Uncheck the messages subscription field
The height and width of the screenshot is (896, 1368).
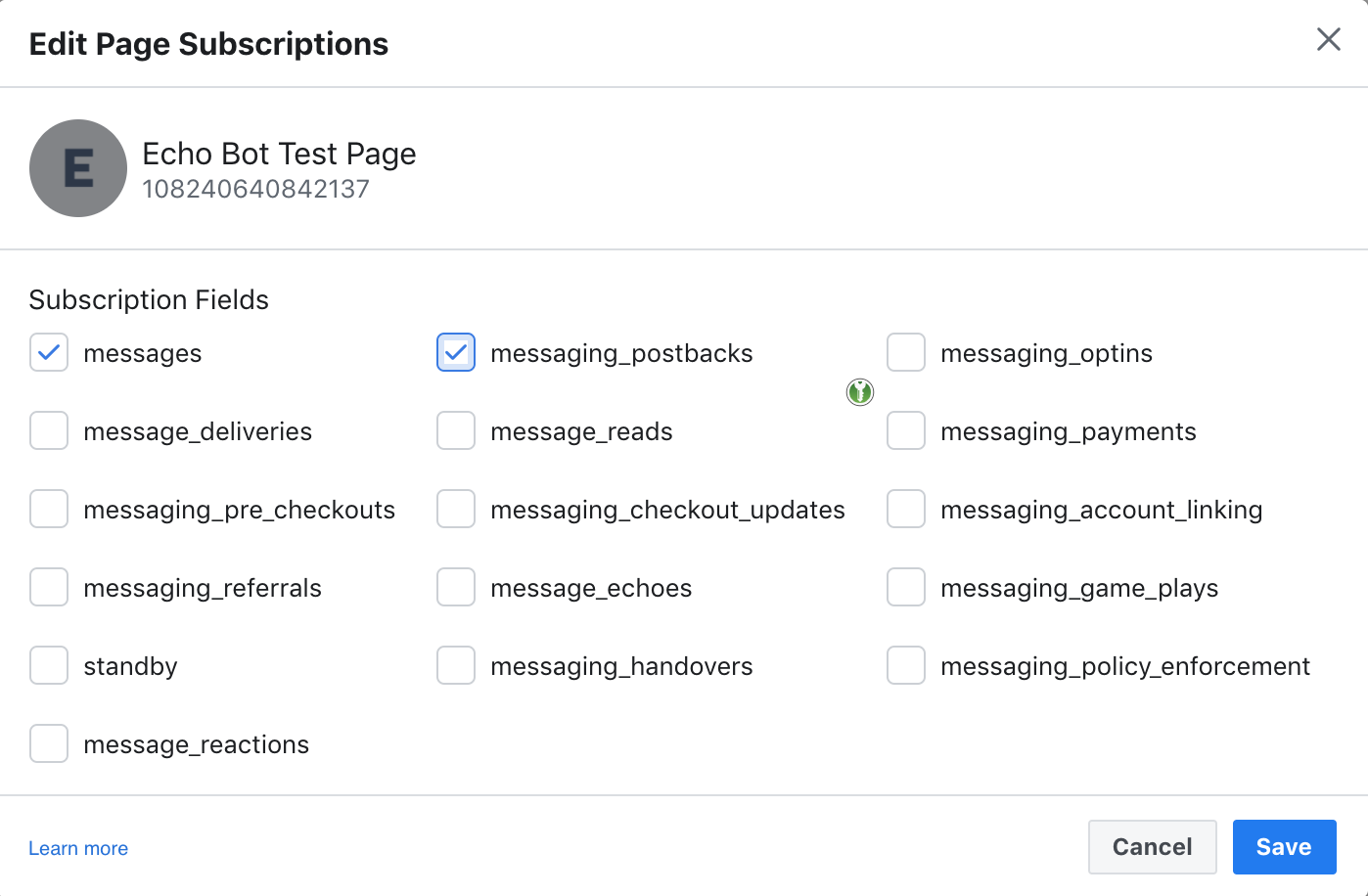49,353
